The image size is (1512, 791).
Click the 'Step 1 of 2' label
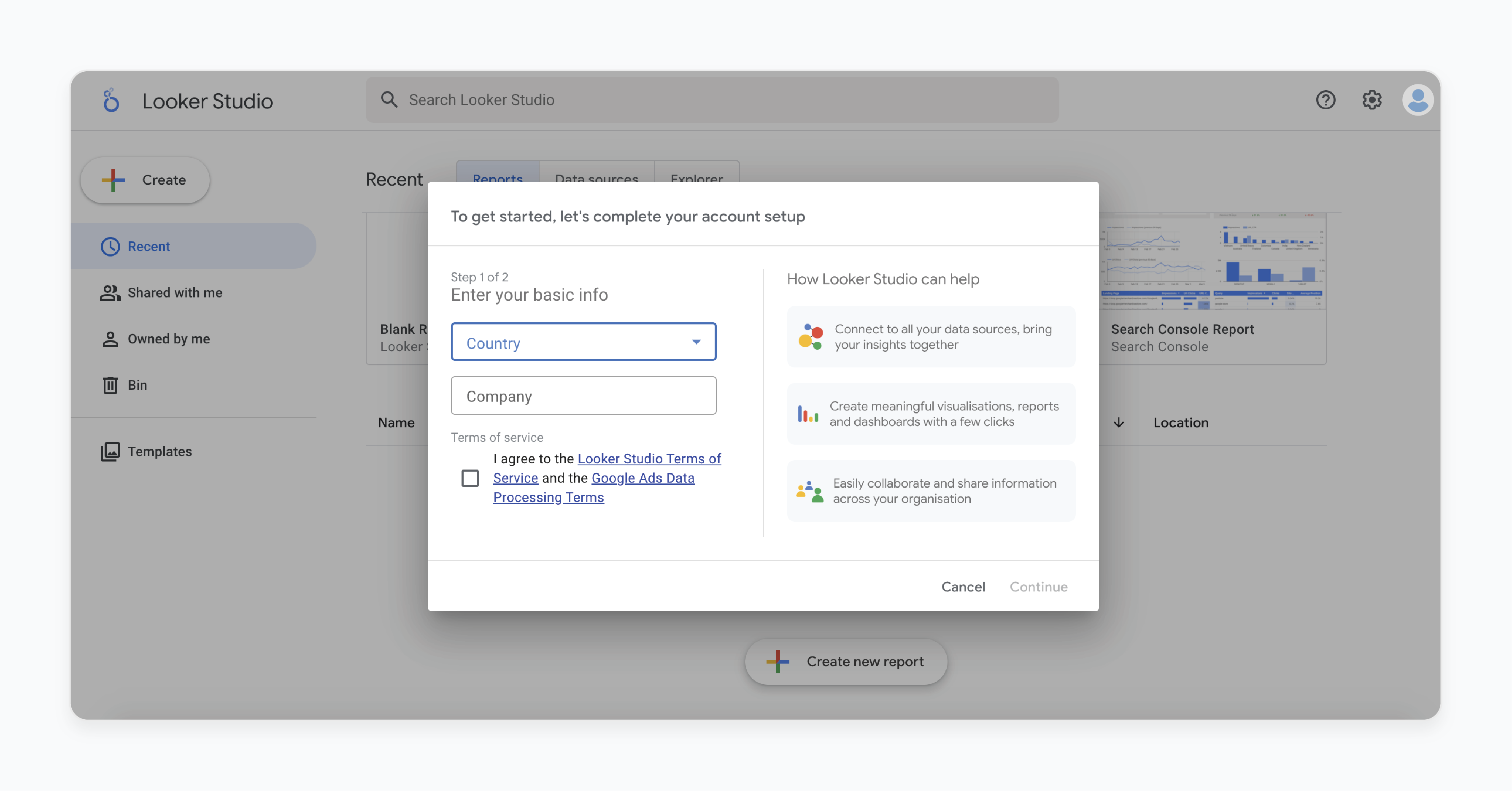point(479,277)
